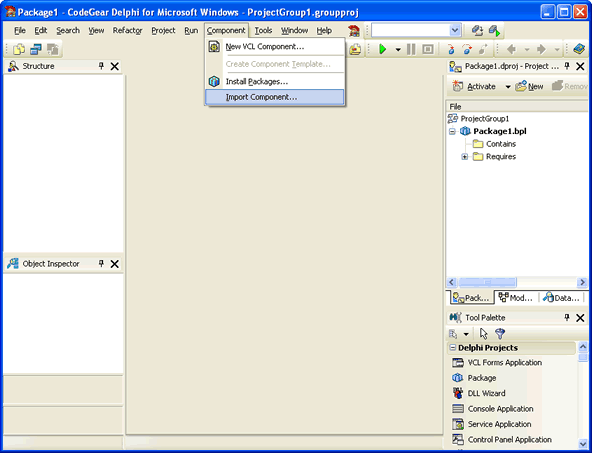The height and width of the screenshot is (453, 592).
Task: Toggle the Object Inspector pin
Action: click(101, 263)
